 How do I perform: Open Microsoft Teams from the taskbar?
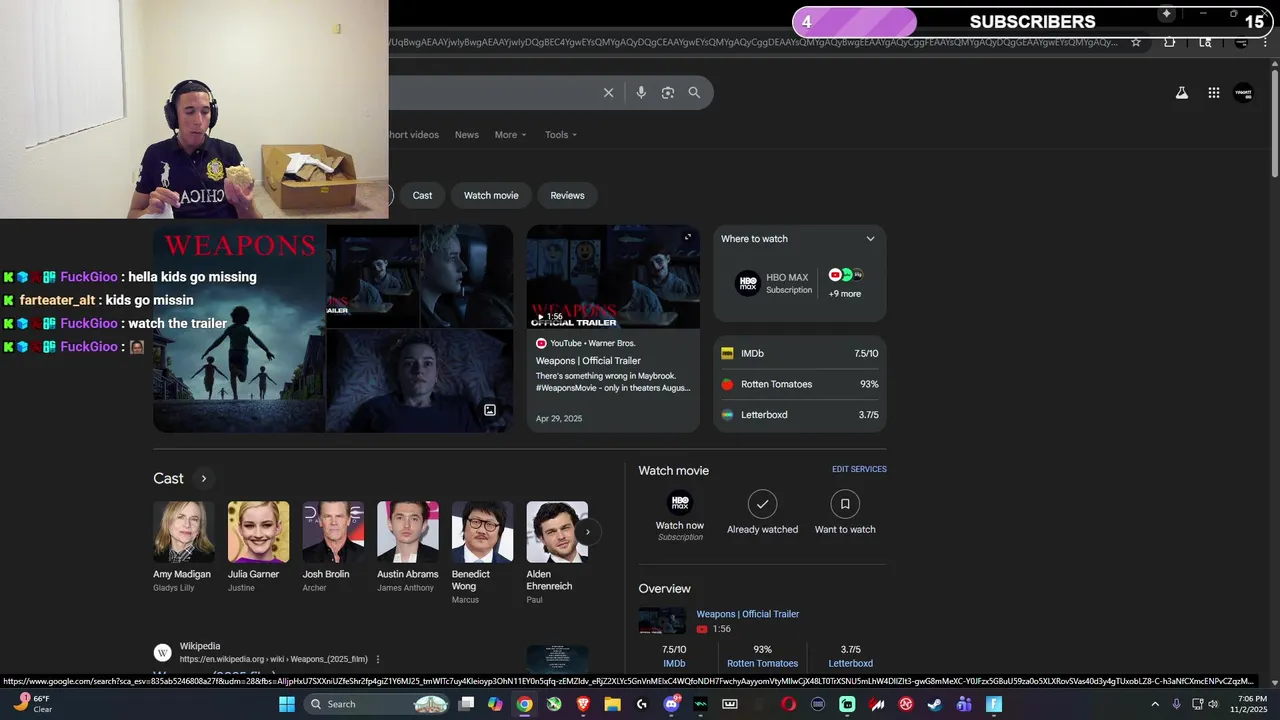click(x=964, y=704)
